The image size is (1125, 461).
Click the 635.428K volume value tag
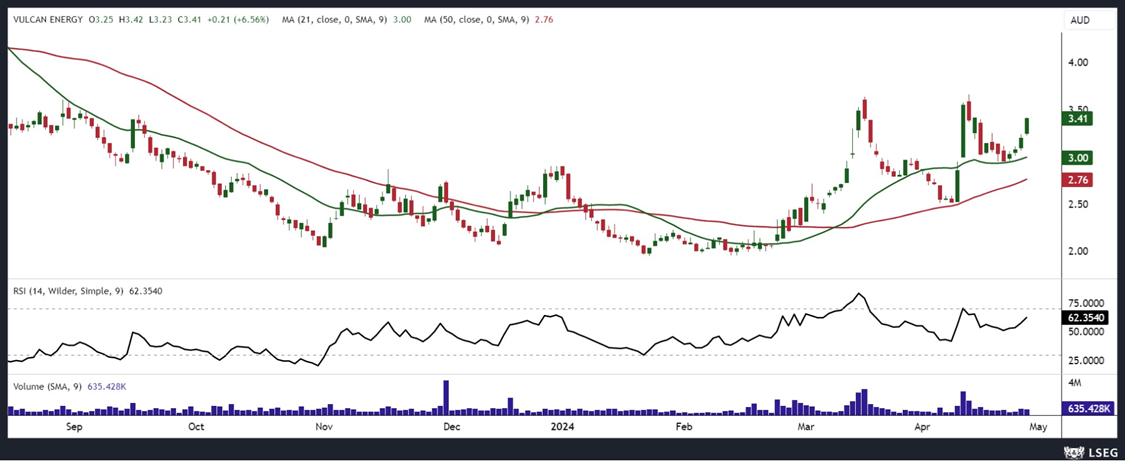click(1087, 409)
